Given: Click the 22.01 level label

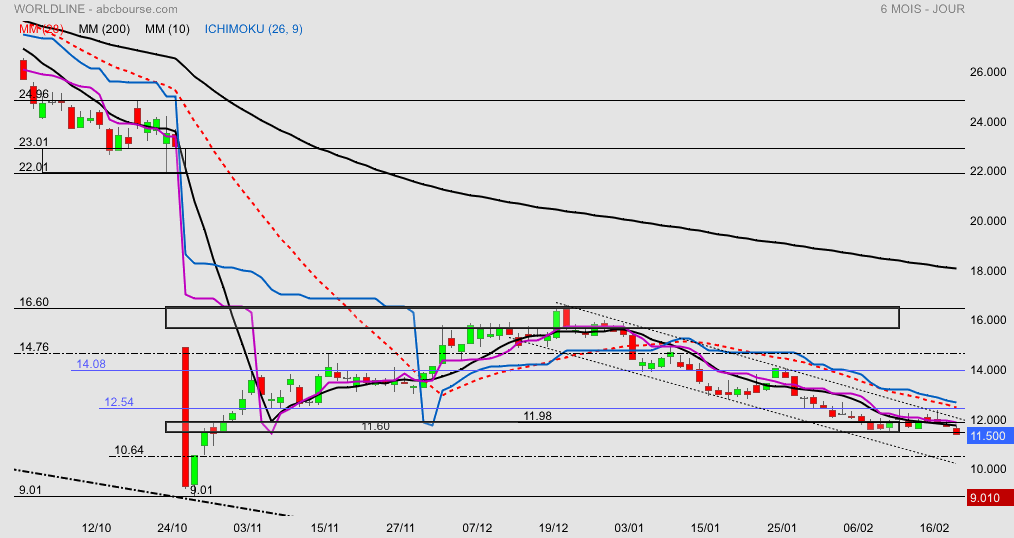Looking at the screenshot, I should coord(34,167).
